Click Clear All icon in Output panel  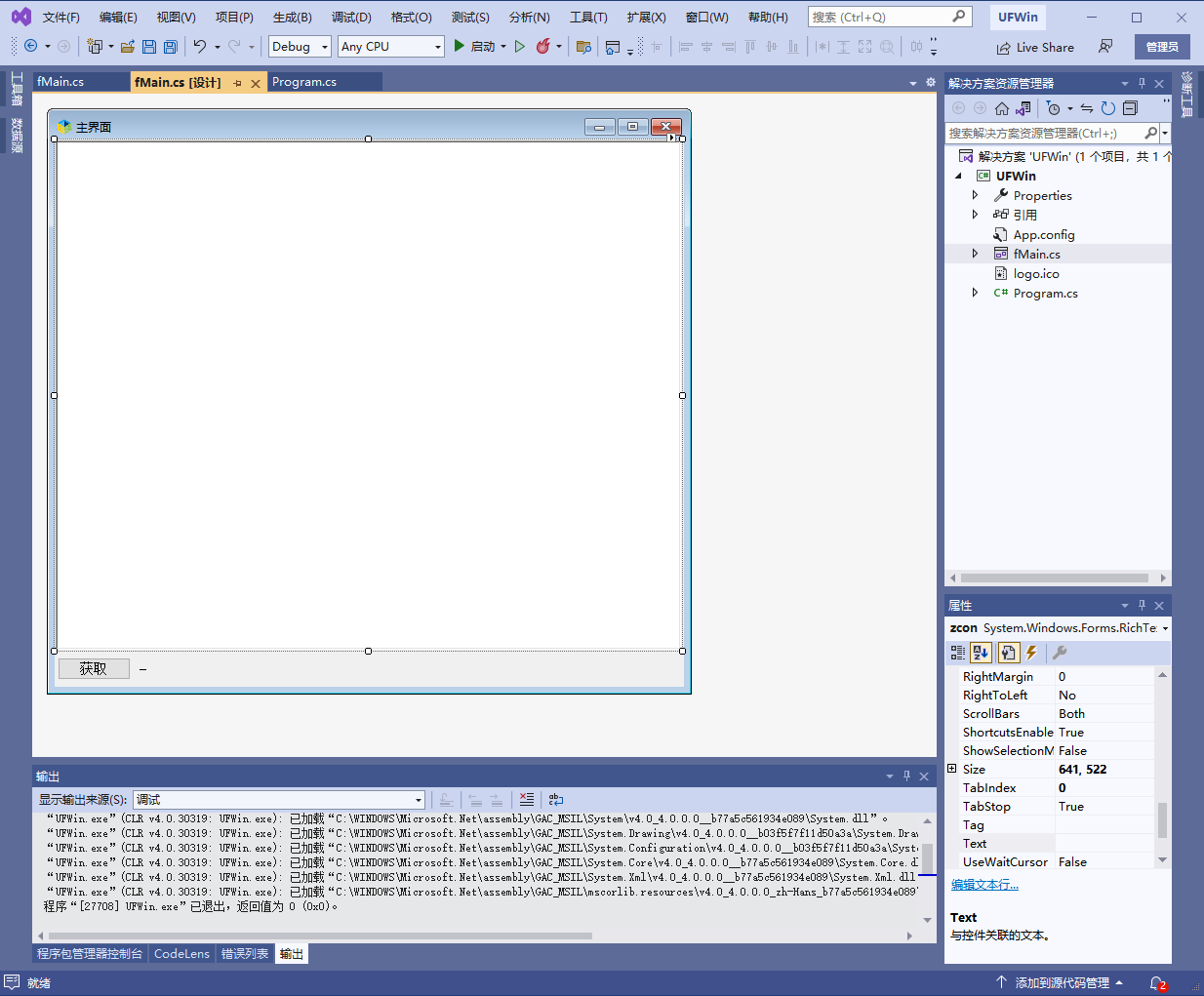pyautogui.click(x=527, y=799)
